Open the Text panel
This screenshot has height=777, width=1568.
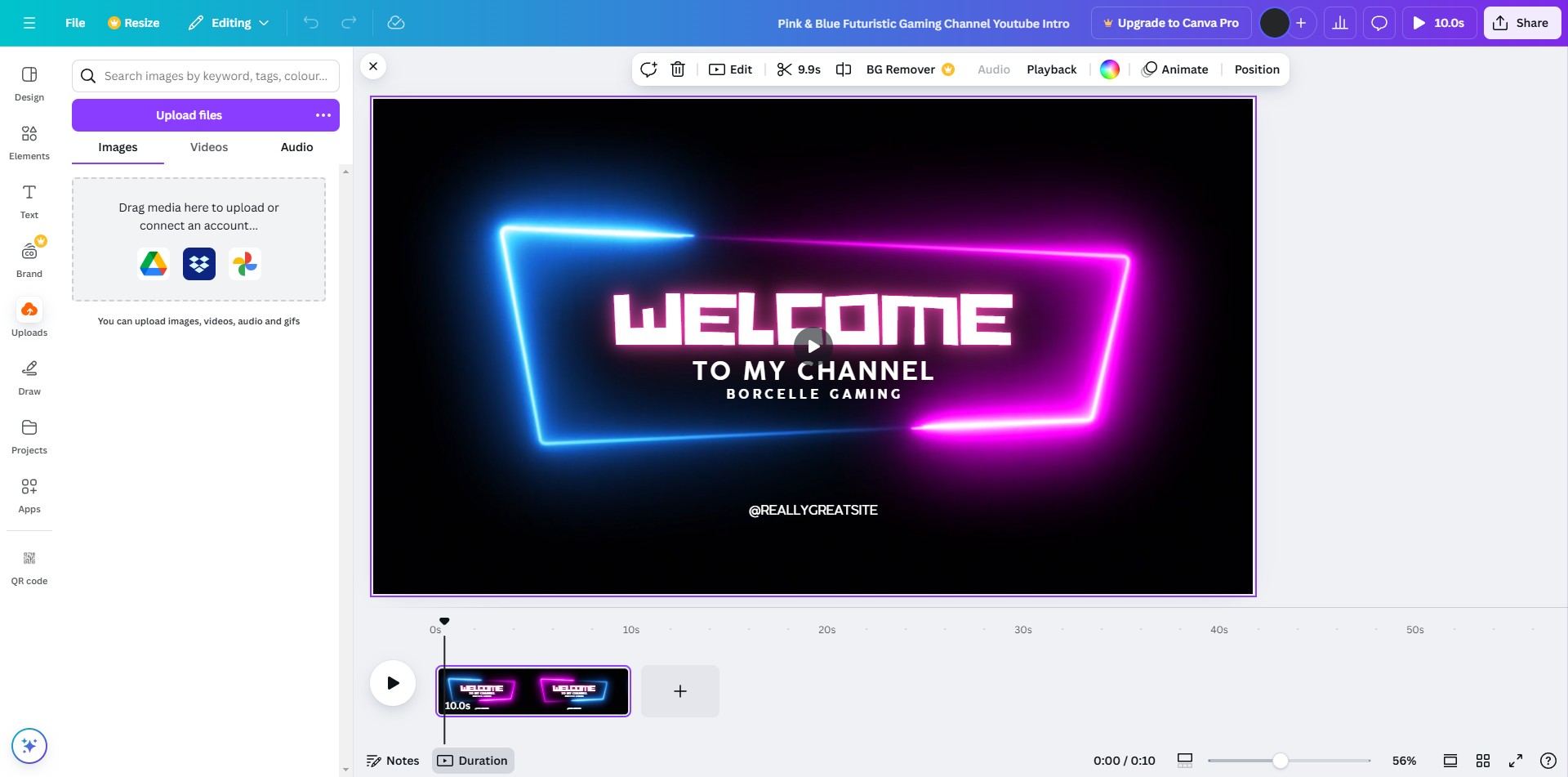point(29,201)
